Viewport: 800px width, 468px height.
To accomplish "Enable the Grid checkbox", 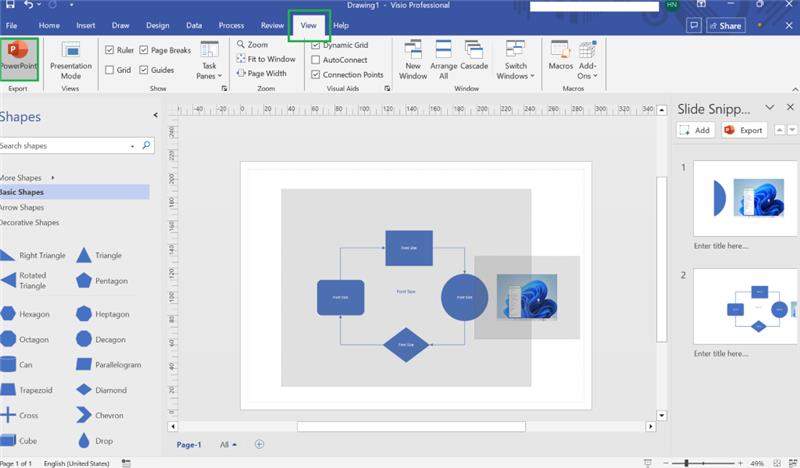I will (109, 70).
